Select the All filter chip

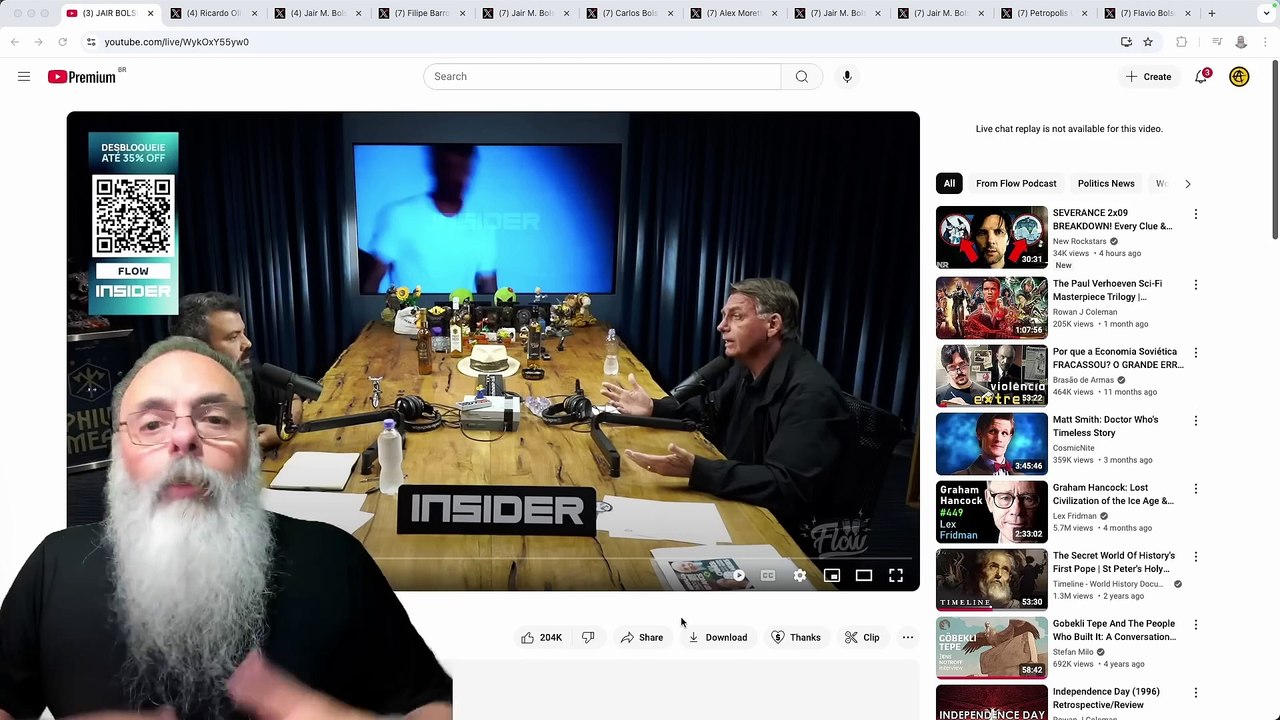(949, 184)
